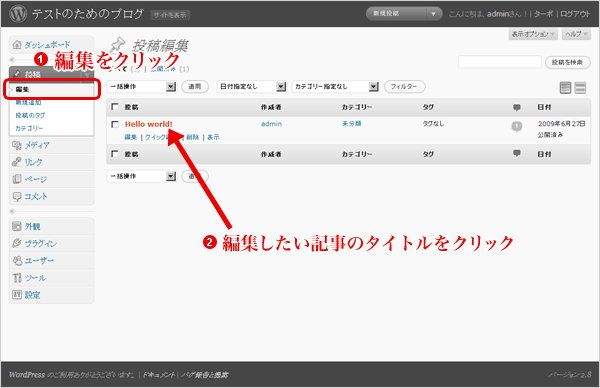Click the plugin plug icon

(x=16, y=243)
